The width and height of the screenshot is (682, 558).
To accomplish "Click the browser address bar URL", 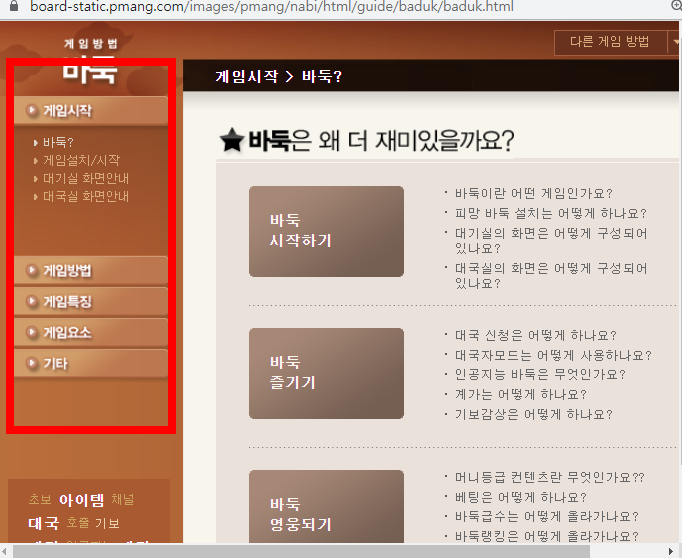I will click(272, 6).
